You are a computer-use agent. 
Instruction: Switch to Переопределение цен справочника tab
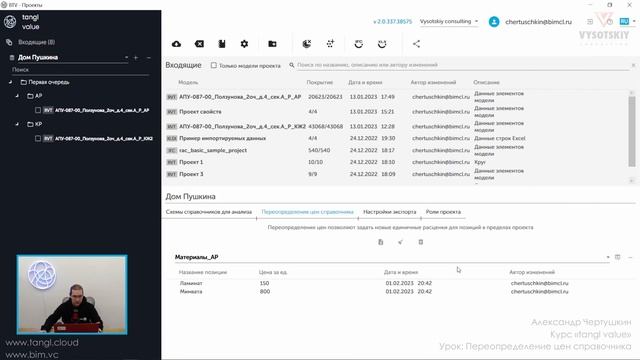tap(307, 212)
